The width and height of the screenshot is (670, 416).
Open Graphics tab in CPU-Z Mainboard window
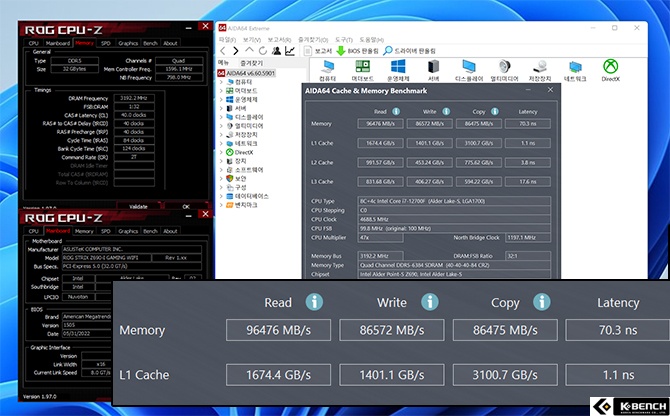(x=128, y=231)
